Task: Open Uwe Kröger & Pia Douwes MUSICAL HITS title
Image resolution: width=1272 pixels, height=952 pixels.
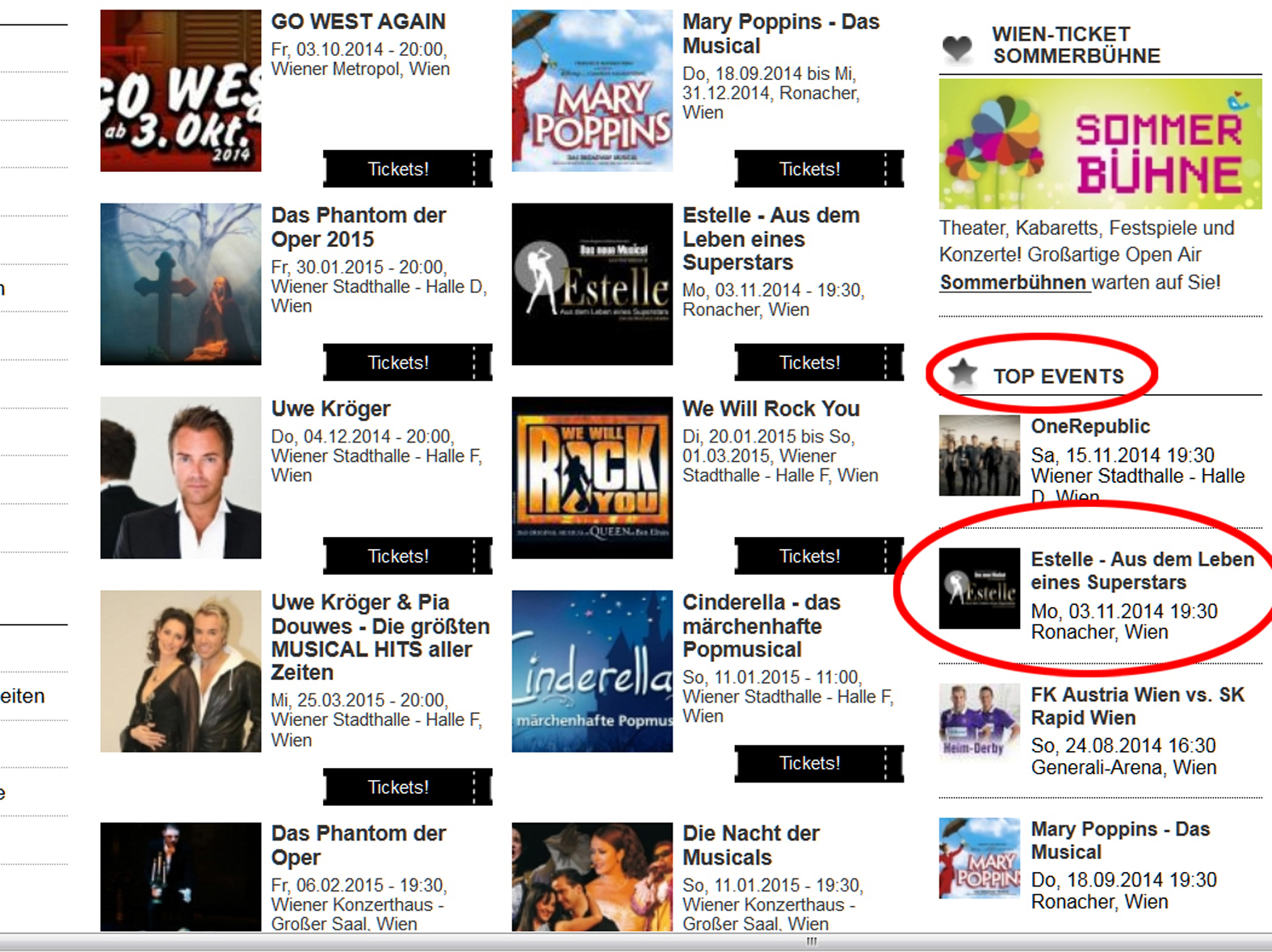Action: click(380, 638)
